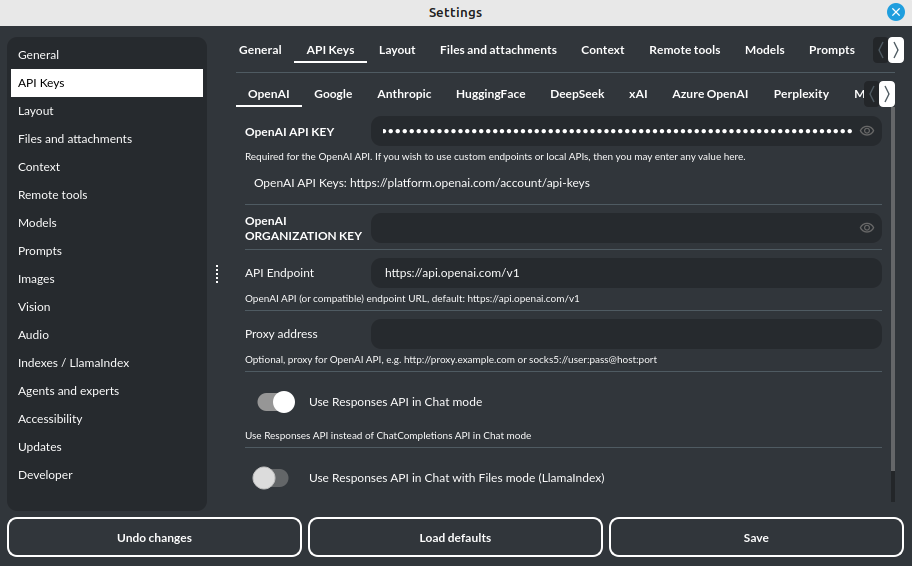Reveal the OpenAI API key with eye icon

point(867,131)
